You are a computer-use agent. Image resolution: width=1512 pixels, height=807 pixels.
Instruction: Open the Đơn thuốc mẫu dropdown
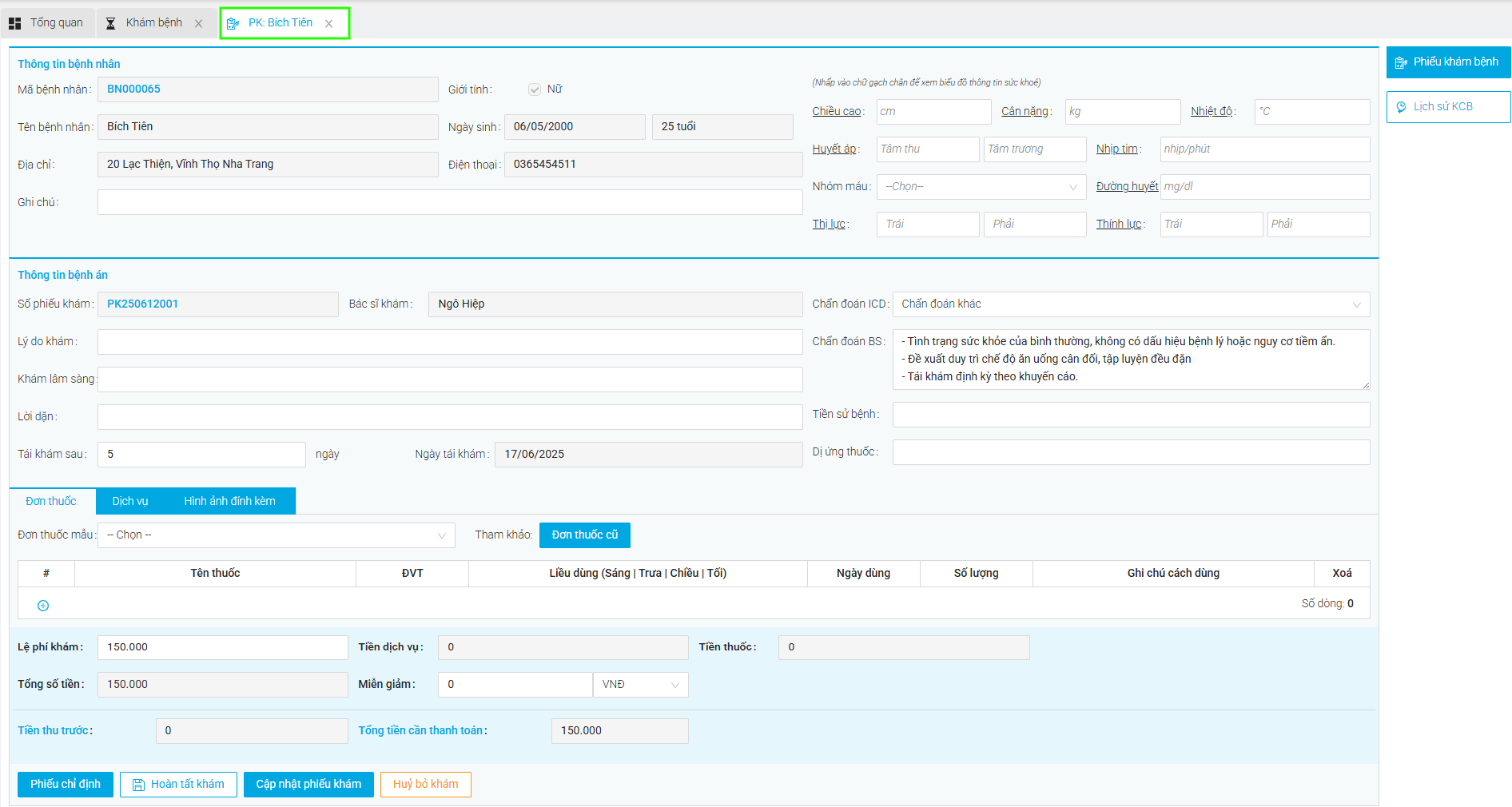[277, 535]
